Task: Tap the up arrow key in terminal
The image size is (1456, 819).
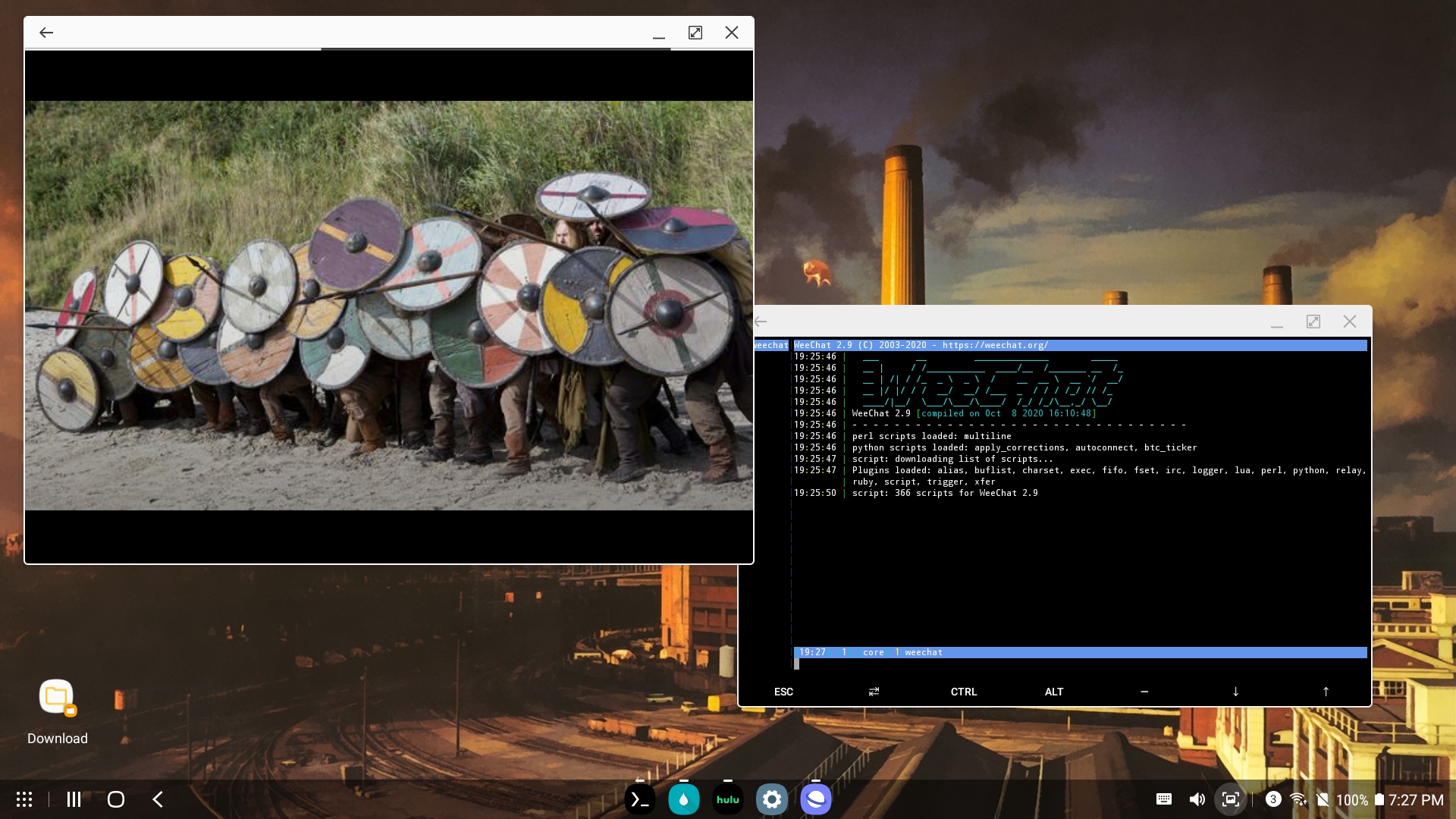Action: [x=1326, y=692]
